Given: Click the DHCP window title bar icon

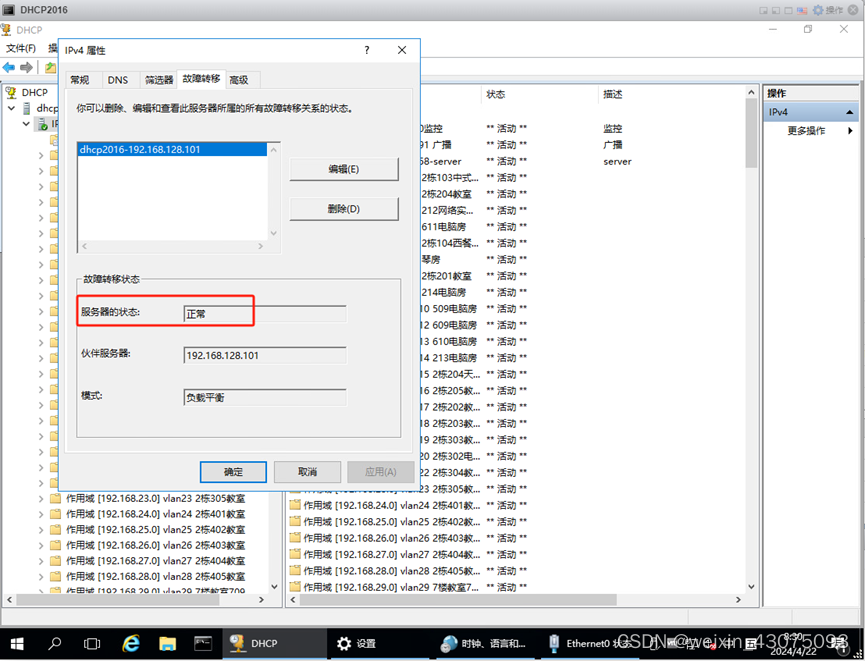Looking at the screenshot, I should [6, 29].
